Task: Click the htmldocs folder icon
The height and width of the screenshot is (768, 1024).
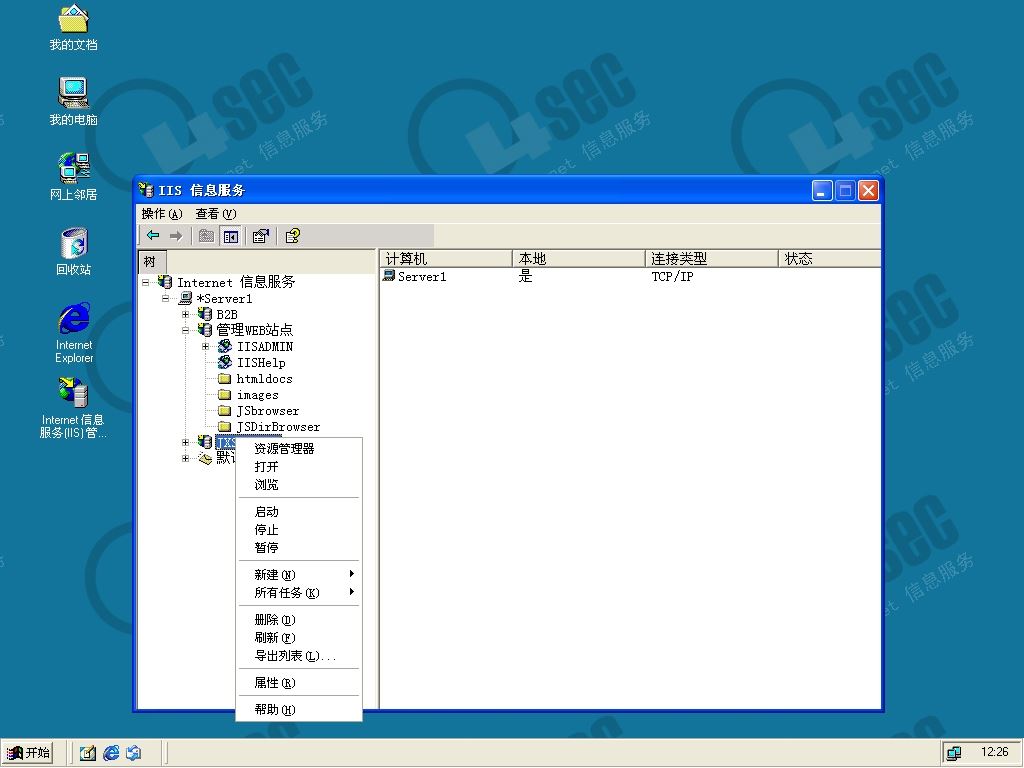Action: point(225,379)
